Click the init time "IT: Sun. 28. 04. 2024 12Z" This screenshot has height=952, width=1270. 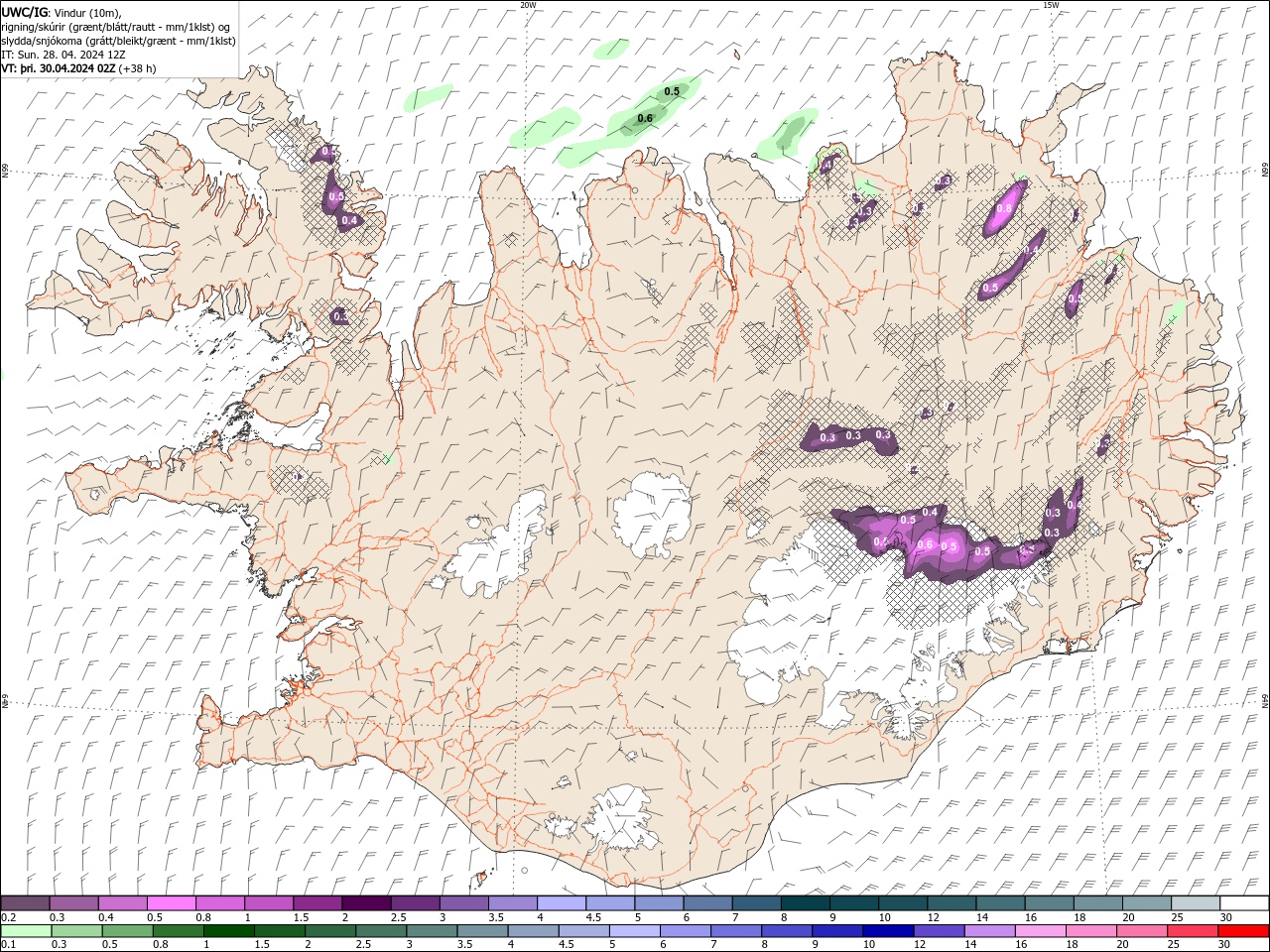click(x=63, y=55)
